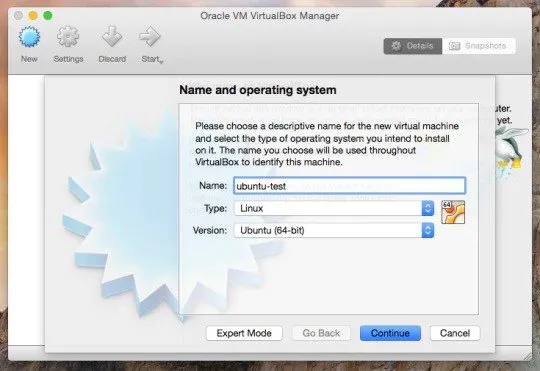Click the gear icon in Details tab
The width and height of the screenshot is (540, 371).
tap(396, 46)
